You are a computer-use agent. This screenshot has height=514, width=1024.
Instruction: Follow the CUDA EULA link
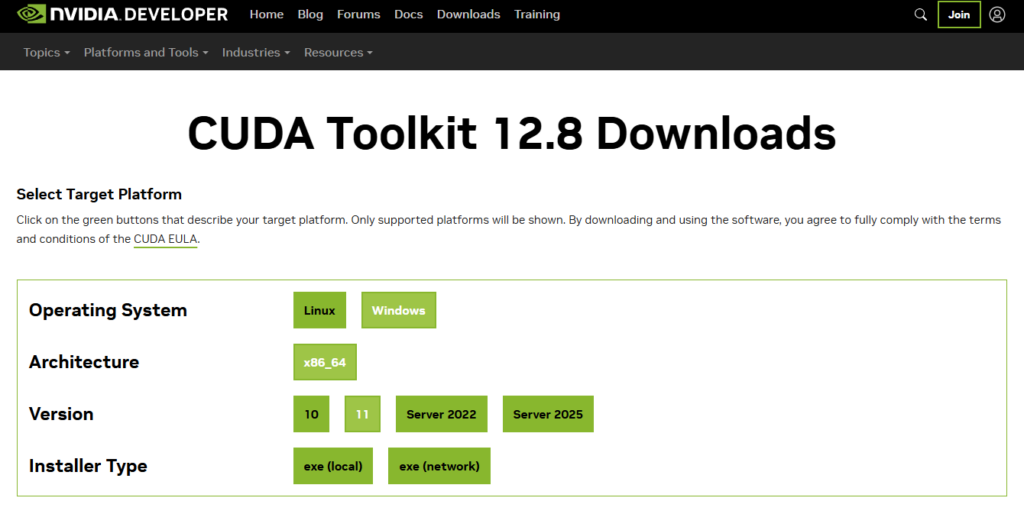pos(165,239)
